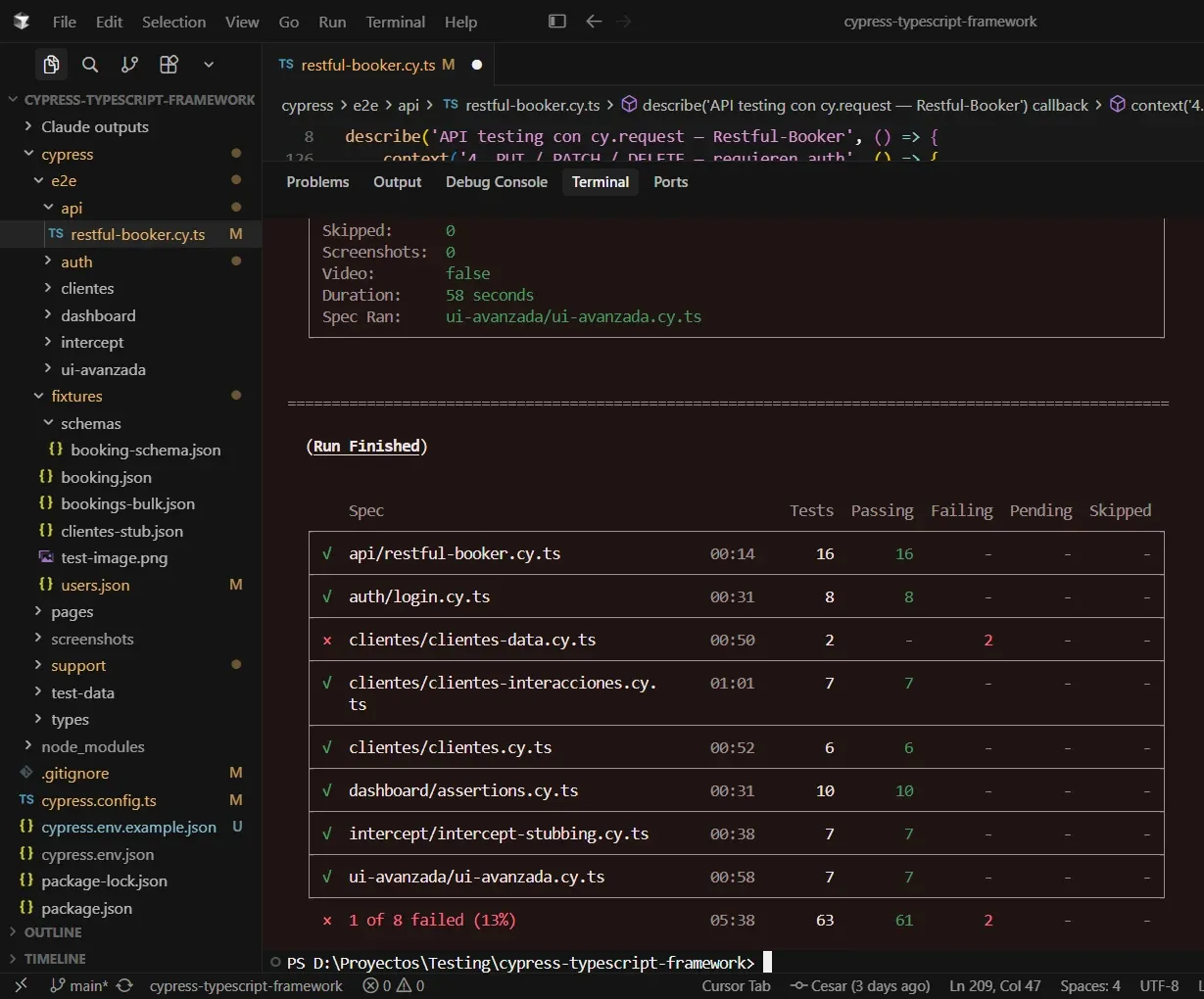The image size is (1204, 999).
Task: Toggle the primary sidebar layout icon
Action: [x=557, y=22]
